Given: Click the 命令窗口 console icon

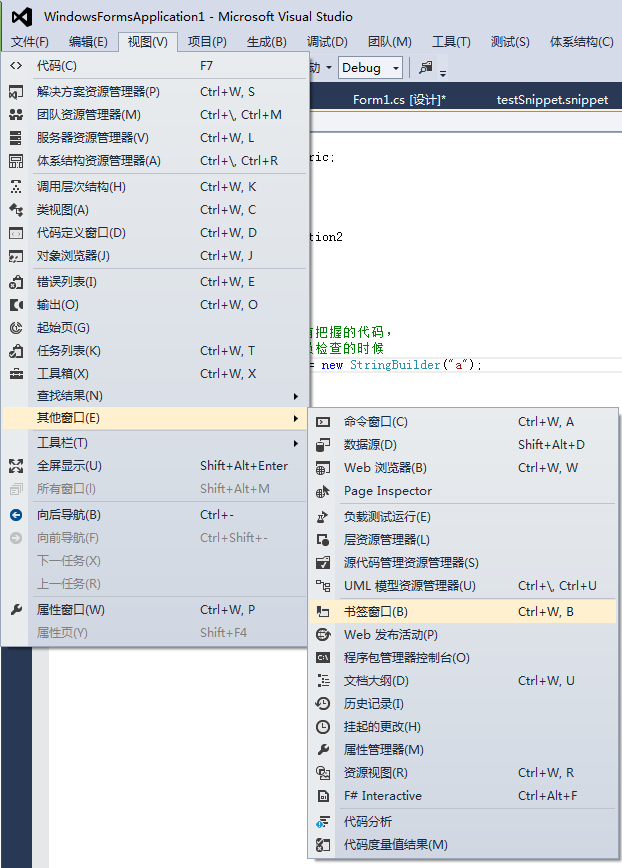Looking at the screenshot, I should coord(323,422).
